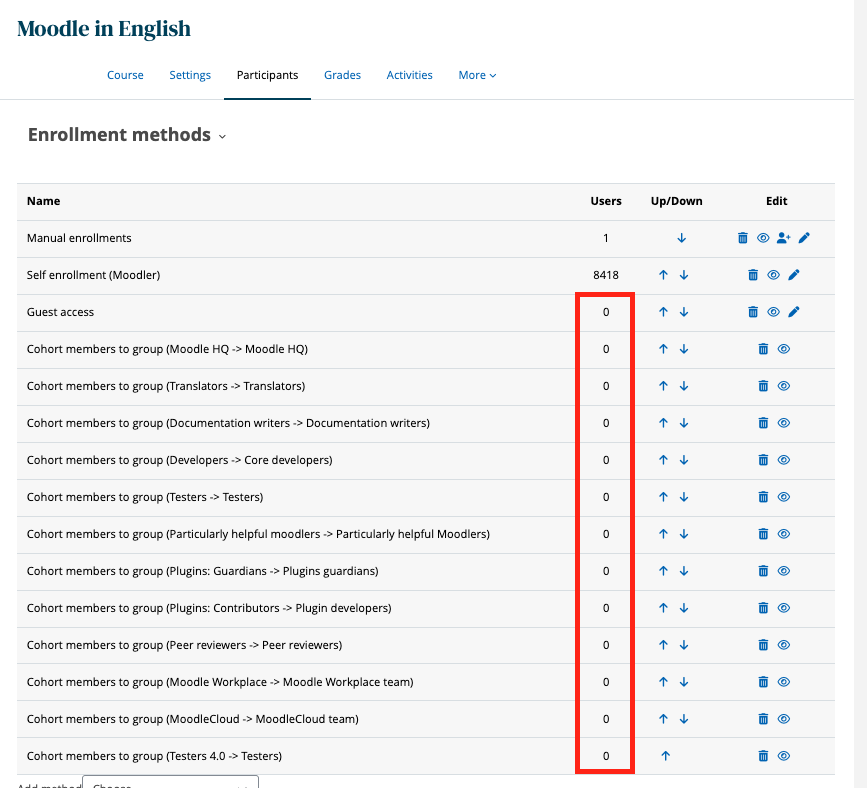This screenshot has height=788, width=867.
Task: Expand the Enrollment methods dropdown
Action: [222, 137]
